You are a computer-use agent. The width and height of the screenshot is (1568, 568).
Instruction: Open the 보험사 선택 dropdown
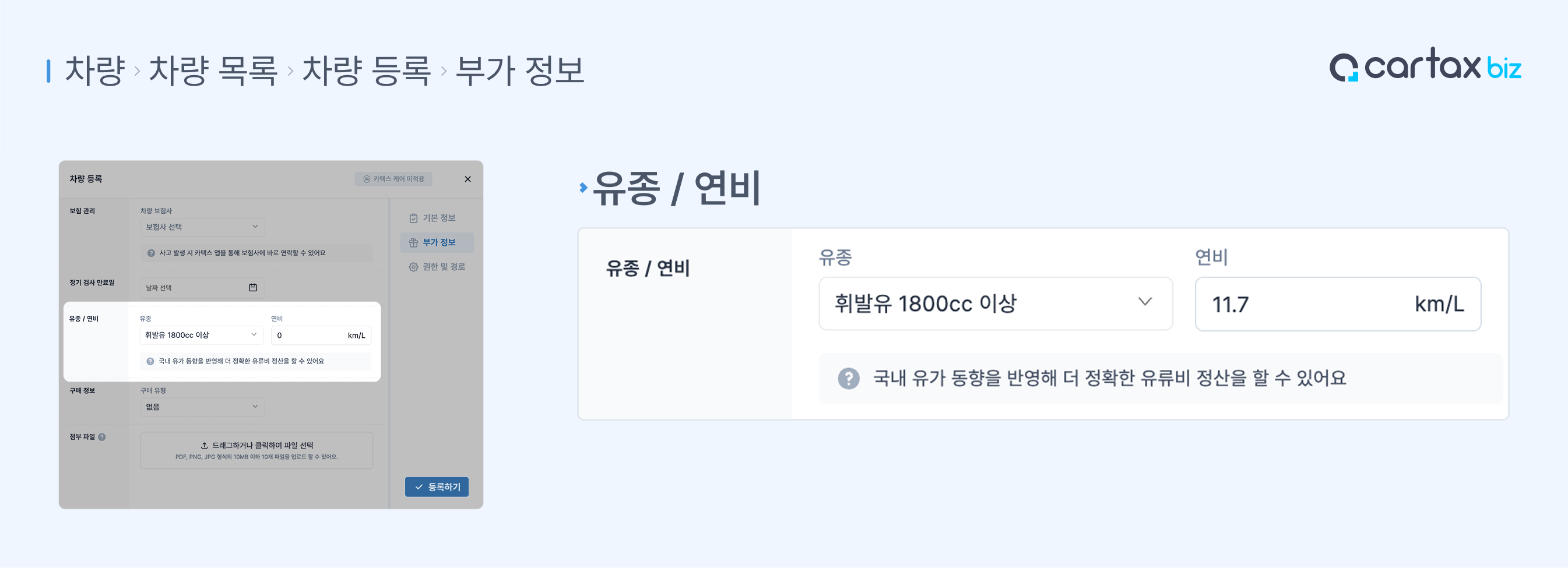point(202,227)
